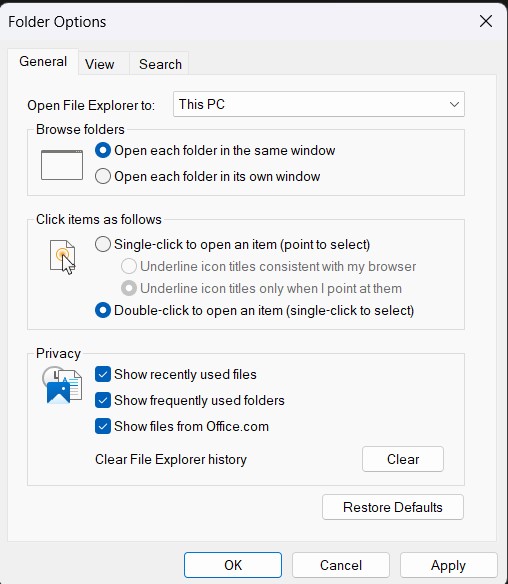This screenshot has width=508, height=584.
Task: Close the Folder Options dialog
Action: click(486, 21)
